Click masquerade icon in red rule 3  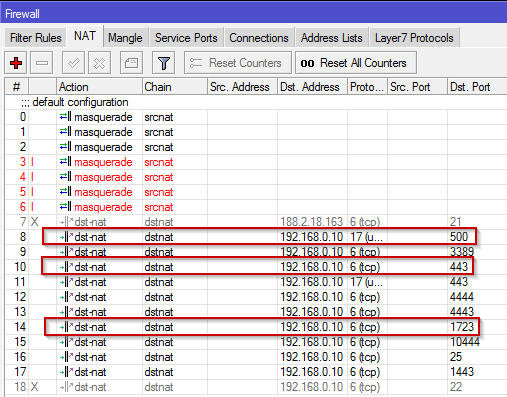65,162
